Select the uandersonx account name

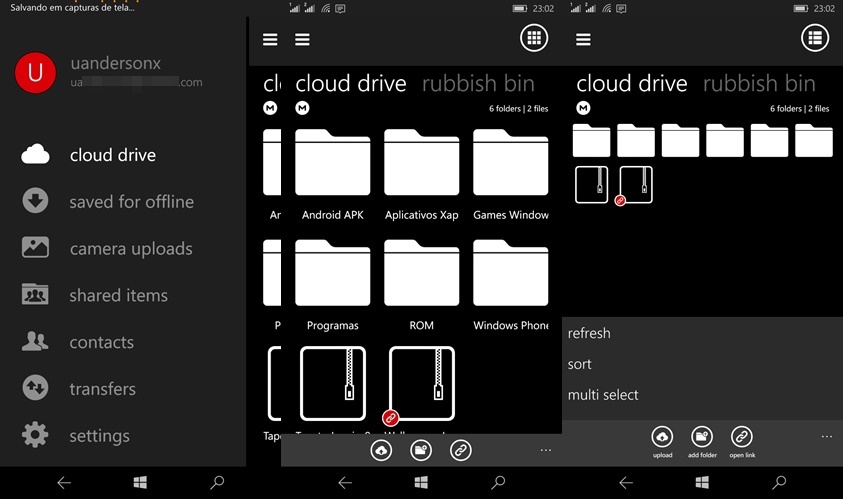pyautogui.click(x=116, y=63)
